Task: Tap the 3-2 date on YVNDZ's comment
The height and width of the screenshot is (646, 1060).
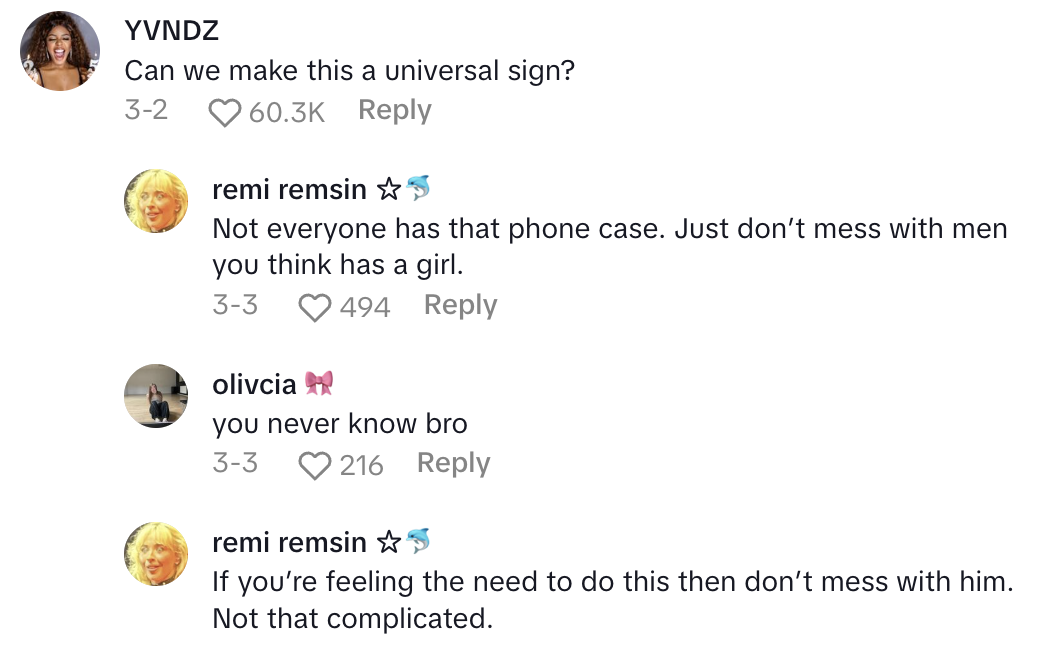Action: 146,110
